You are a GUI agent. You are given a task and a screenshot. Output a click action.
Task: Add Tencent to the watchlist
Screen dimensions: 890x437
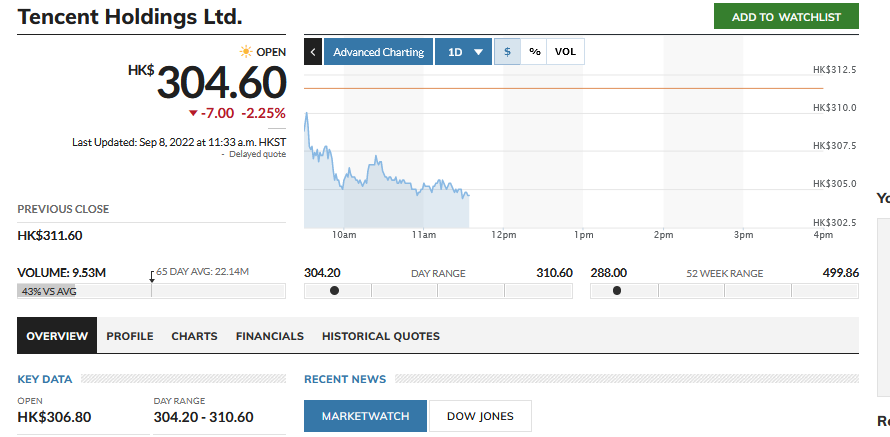(786, 16)
